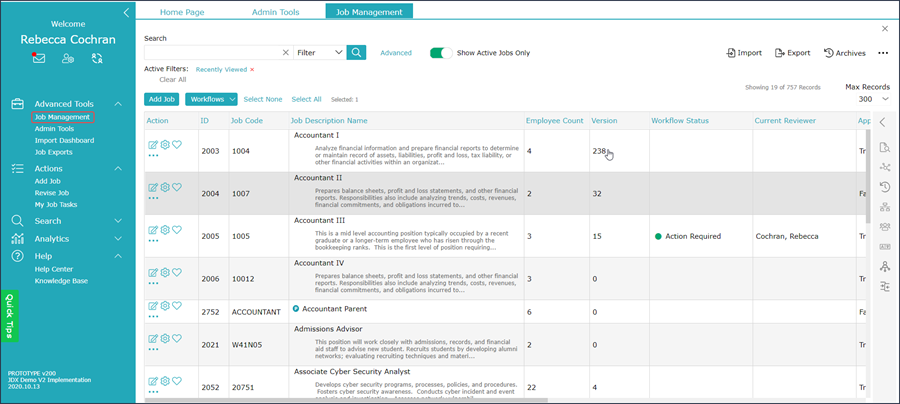Favorite Accountant III with the heart icon
This screenshot has height=404, width=900.
pyautogui.click(x=177, y=229)
